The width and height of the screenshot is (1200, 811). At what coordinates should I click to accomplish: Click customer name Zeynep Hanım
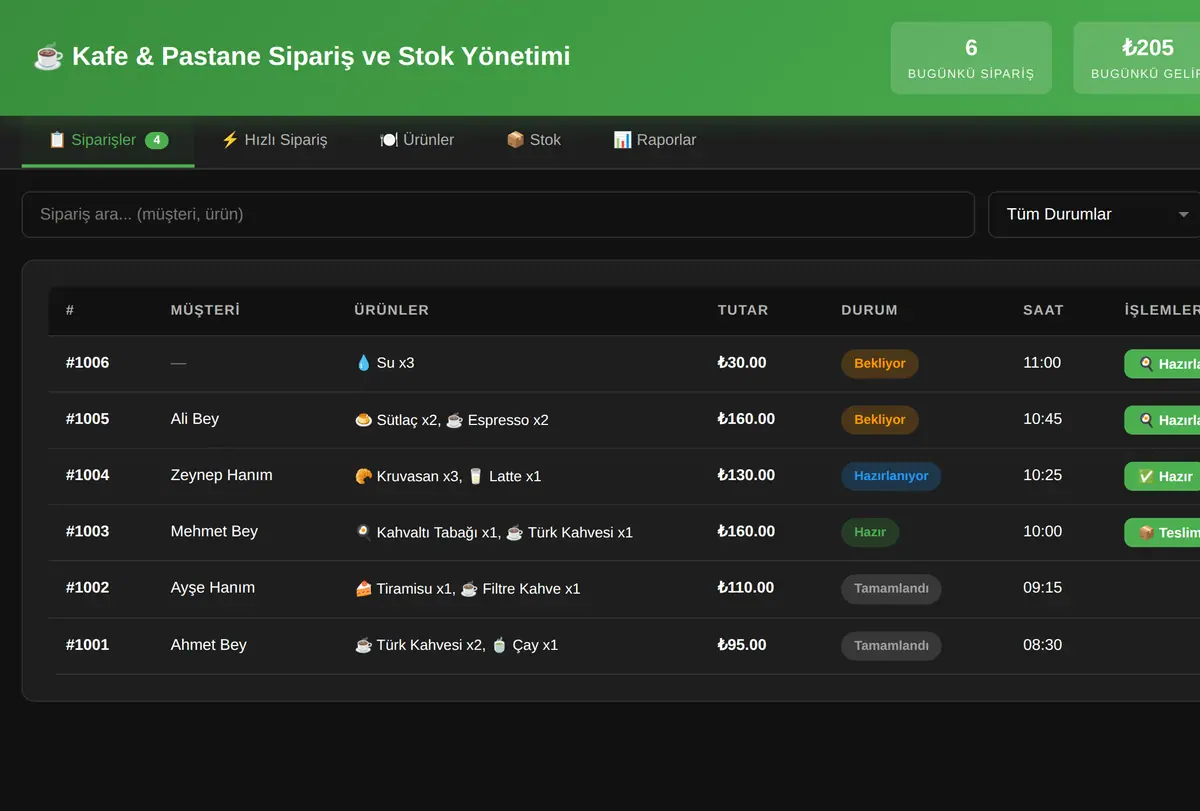222,475
